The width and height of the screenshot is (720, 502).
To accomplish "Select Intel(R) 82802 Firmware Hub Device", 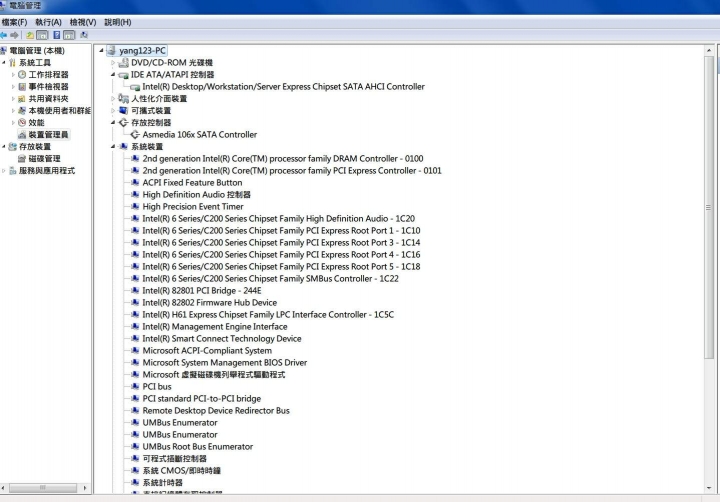I will 210,302.
